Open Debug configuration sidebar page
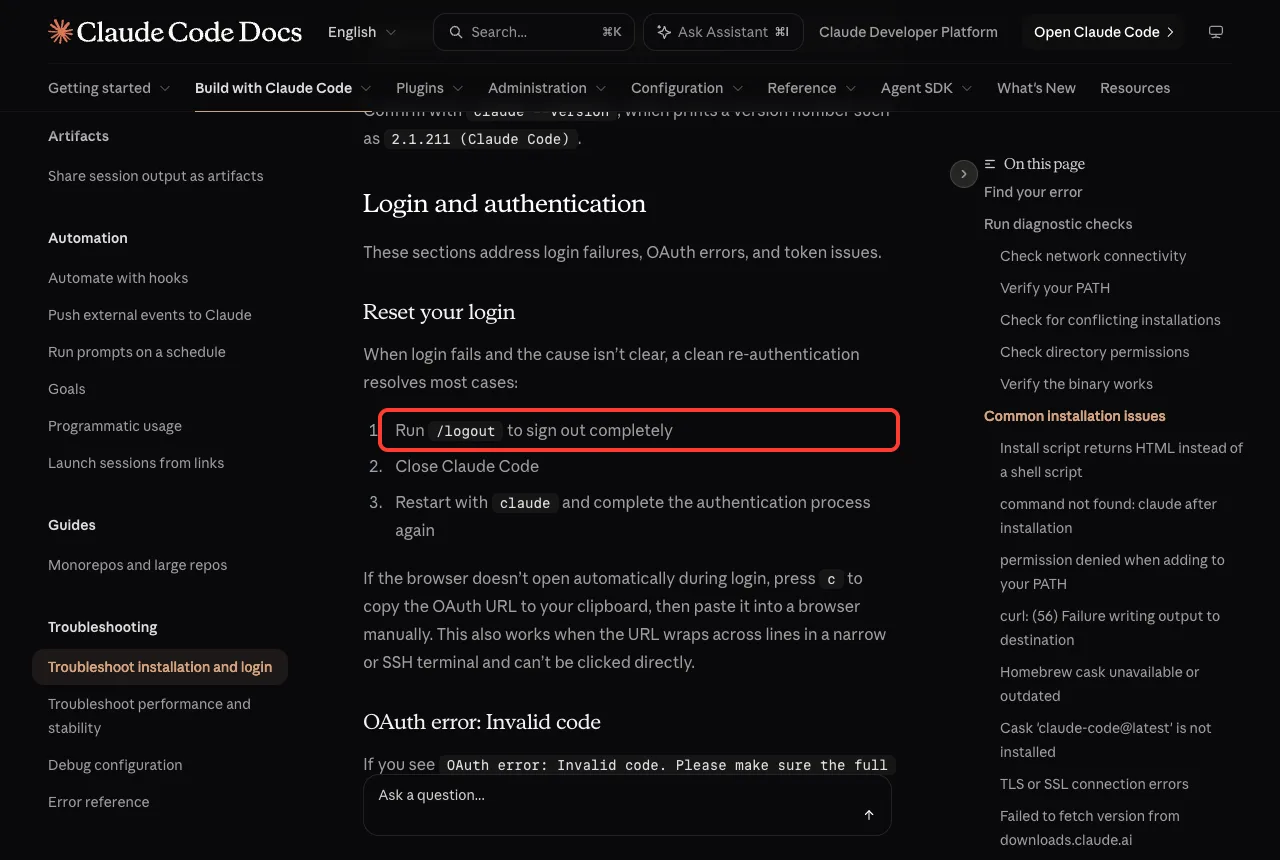This screenshot has height=860, width=1280. pos(115,765)
